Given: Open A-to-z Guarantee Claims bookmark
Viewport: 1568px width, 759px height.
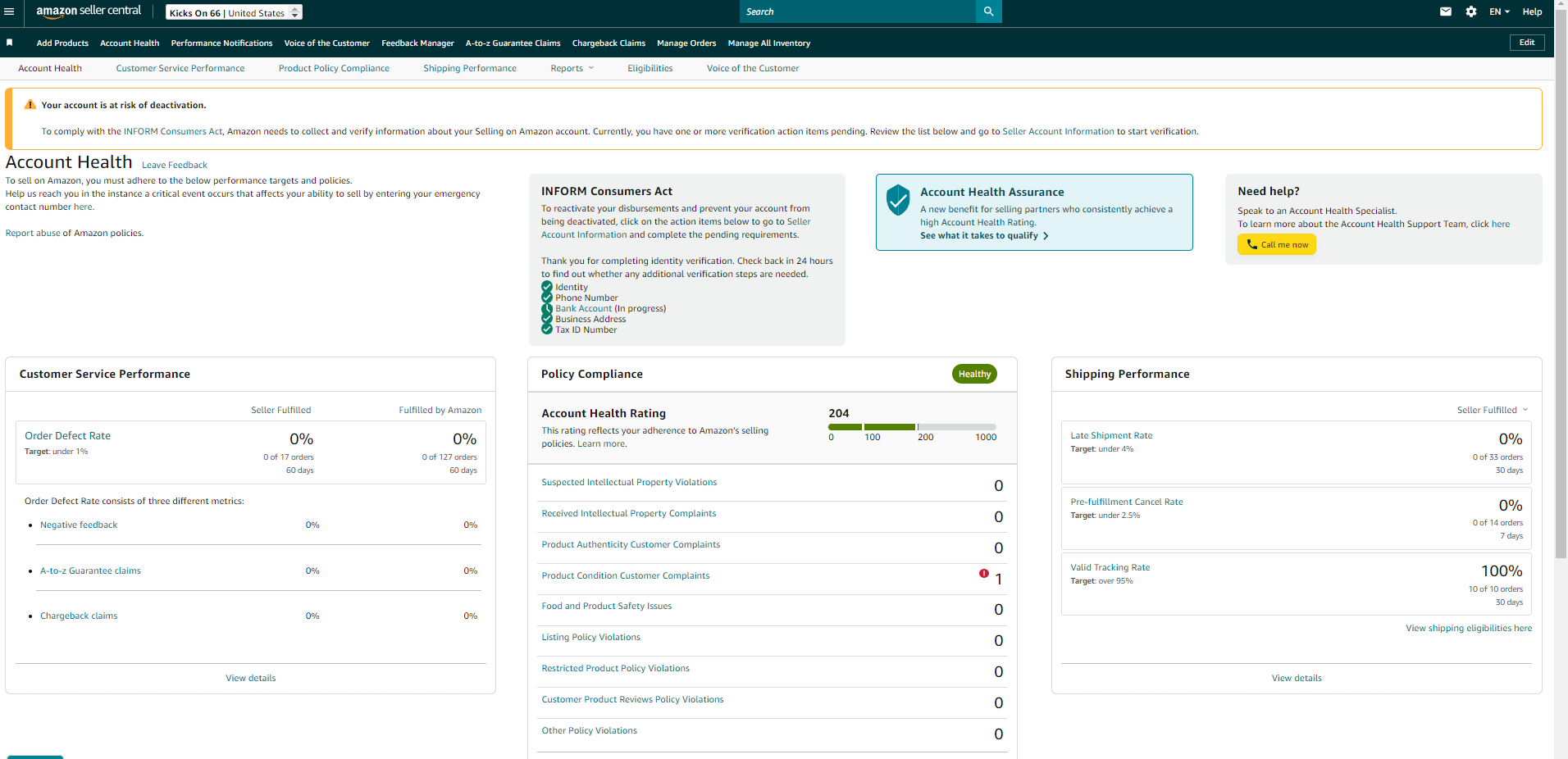Looking at the screenshot, I should (513, 43).
